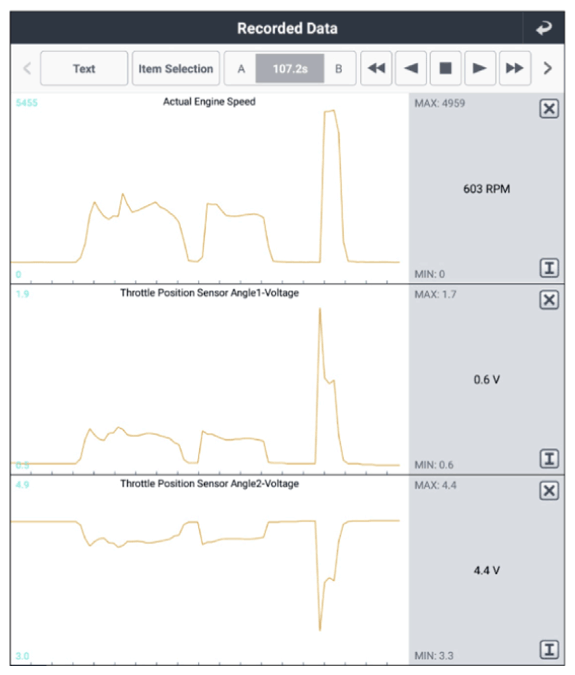Toggle the cursor icon on Actual Engine Speed graph
Image resolution: width=575 pixels, height=675 pixels.
(x=549, y=268)
